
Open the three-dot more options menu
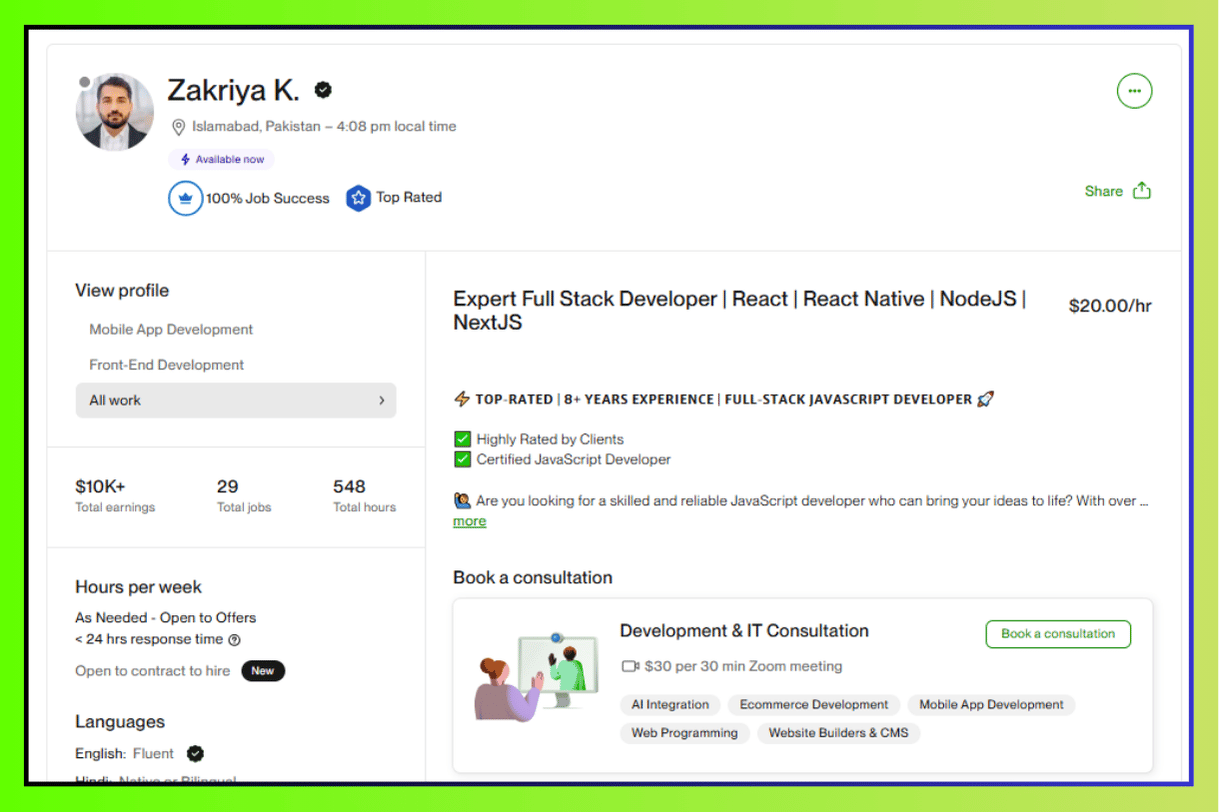tap(1134, 91)
